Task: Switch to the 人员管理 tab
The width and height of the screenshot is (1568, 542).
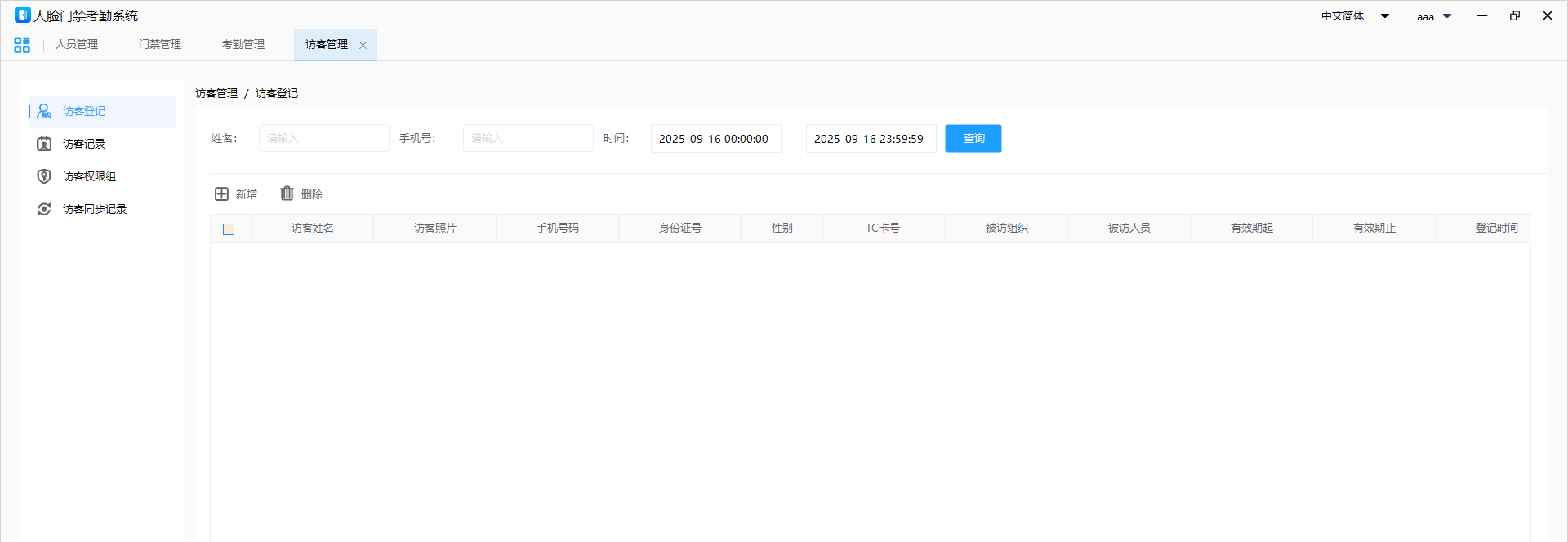Action: point(77,45)
